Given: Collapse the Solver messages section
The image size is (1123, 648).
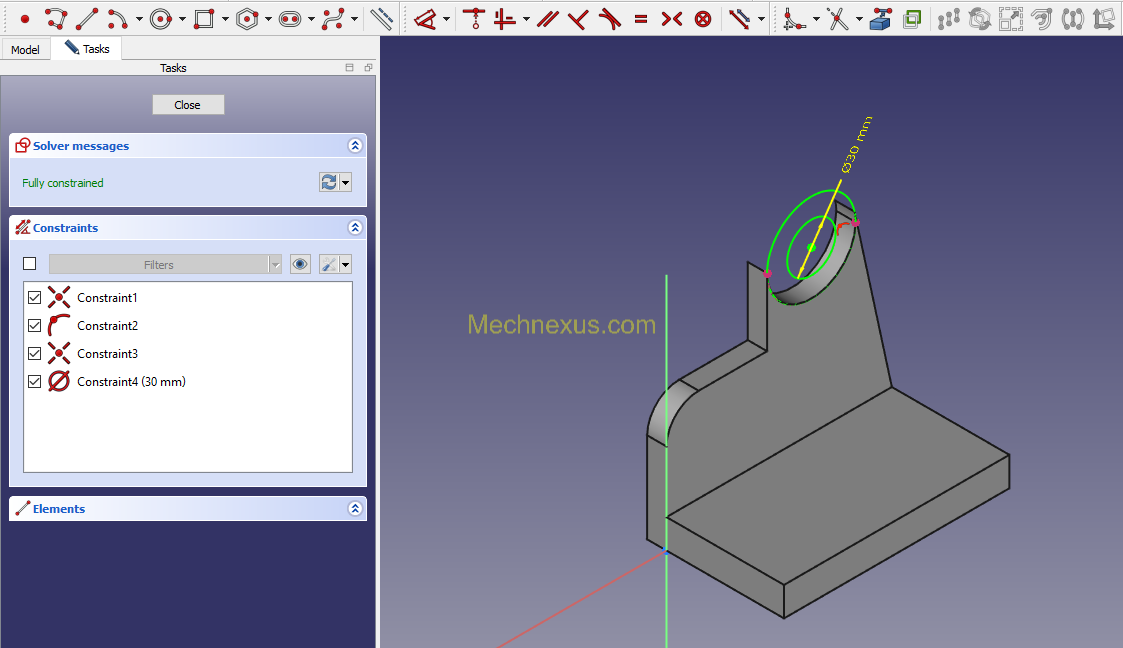Looking at the screenshot, I should click(355, 145).
